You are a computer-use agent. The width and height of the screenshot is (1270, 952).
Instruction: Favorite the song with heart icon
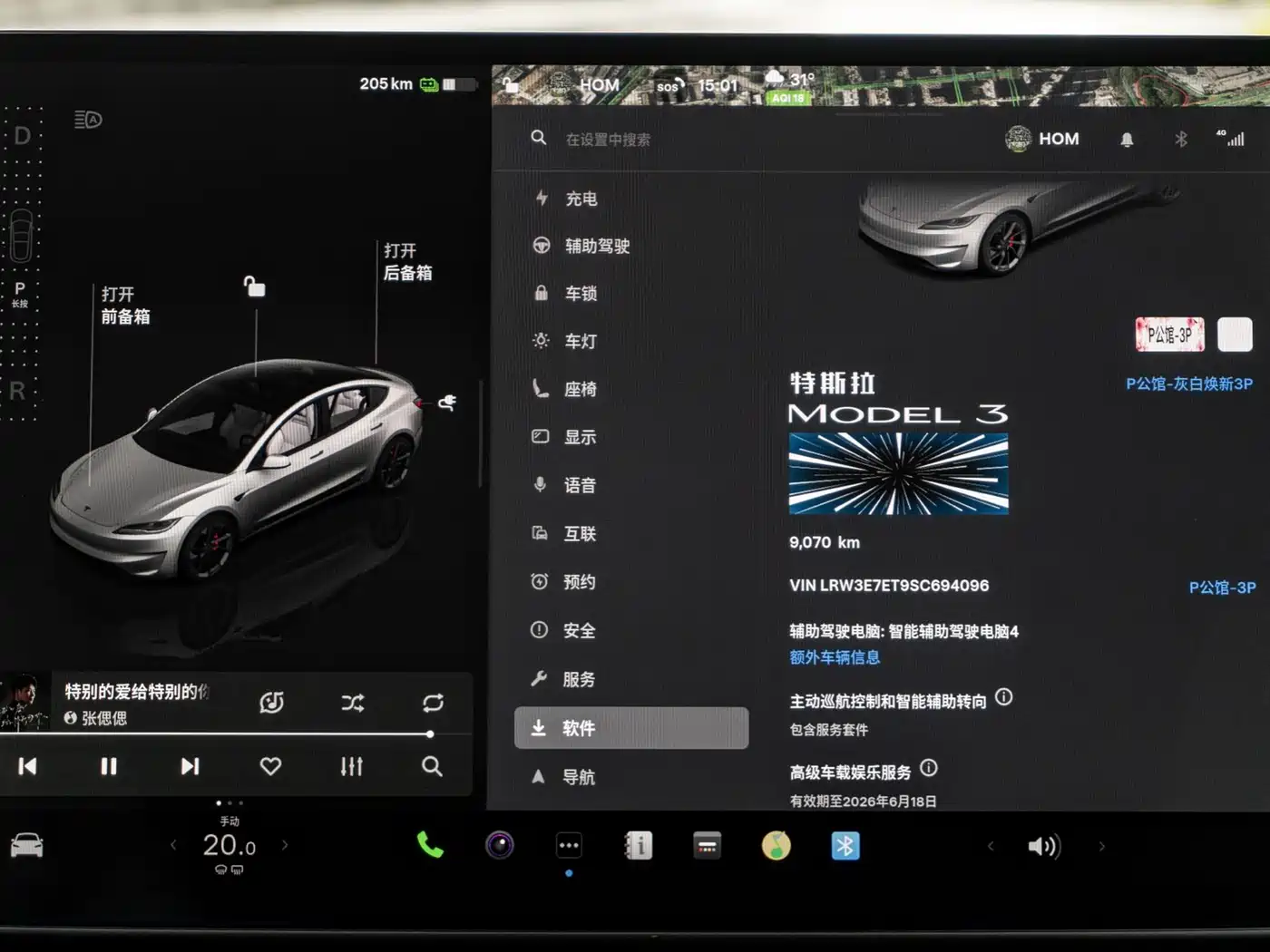[270, 766]
